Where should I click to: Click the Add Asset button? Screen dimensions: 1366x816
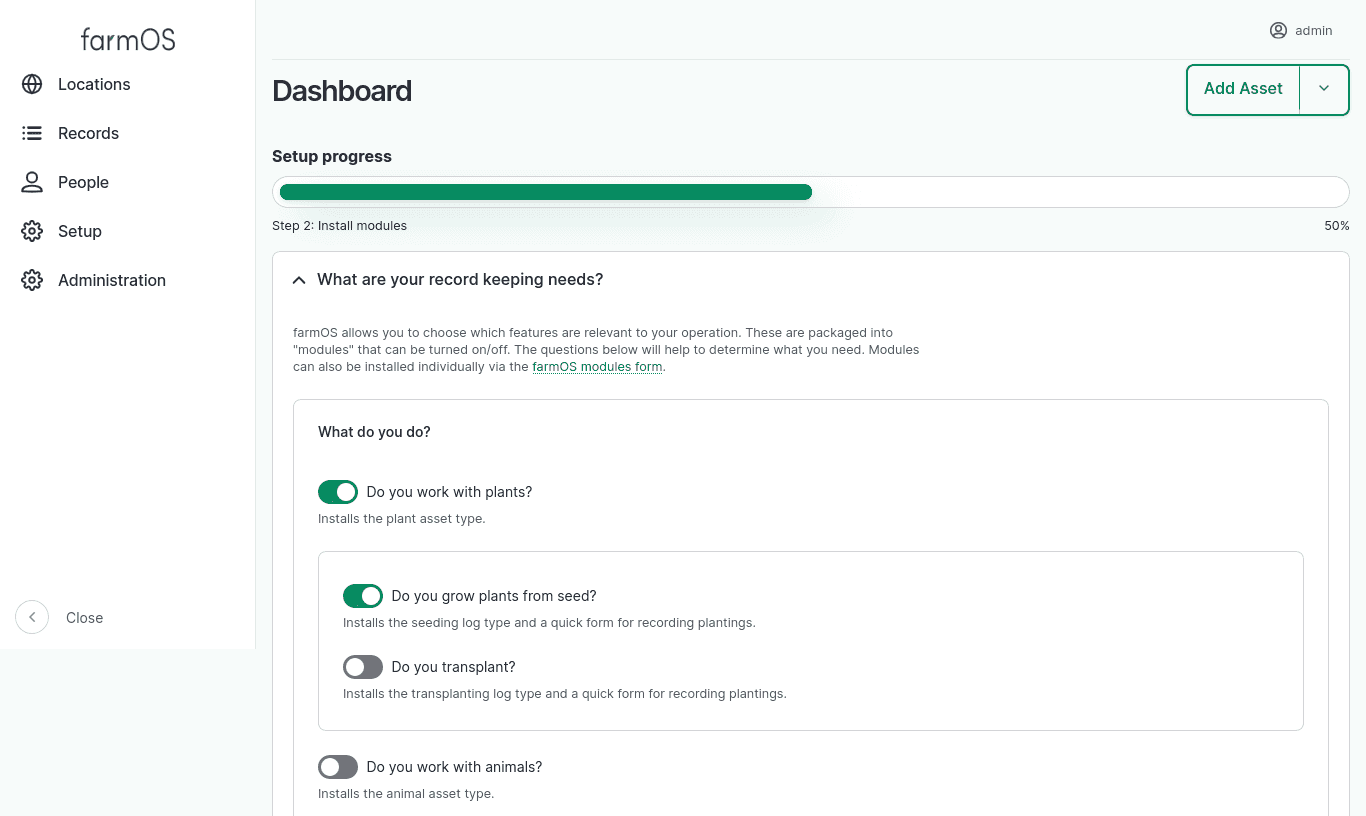coord(1243,89)
